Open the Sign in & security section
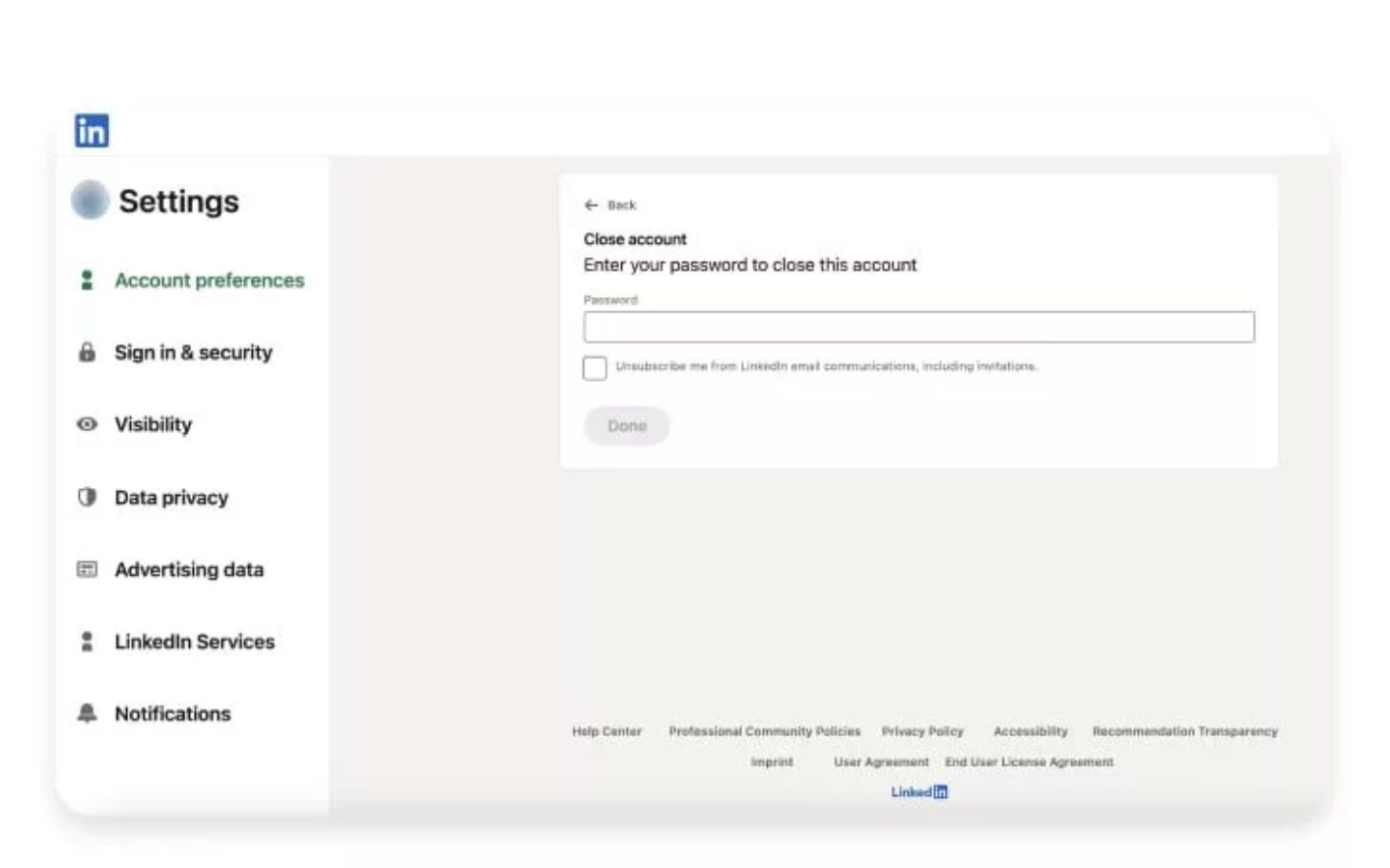 click(x=193, y=352)
